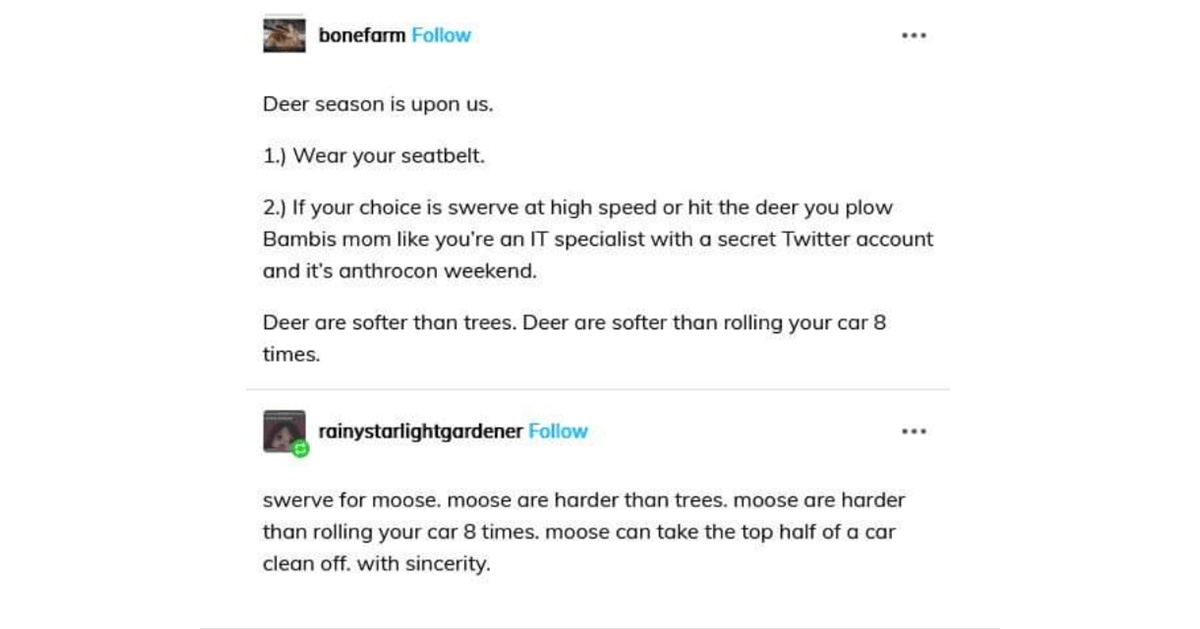Click the "Deer season is upon us." line

point(378,104)
